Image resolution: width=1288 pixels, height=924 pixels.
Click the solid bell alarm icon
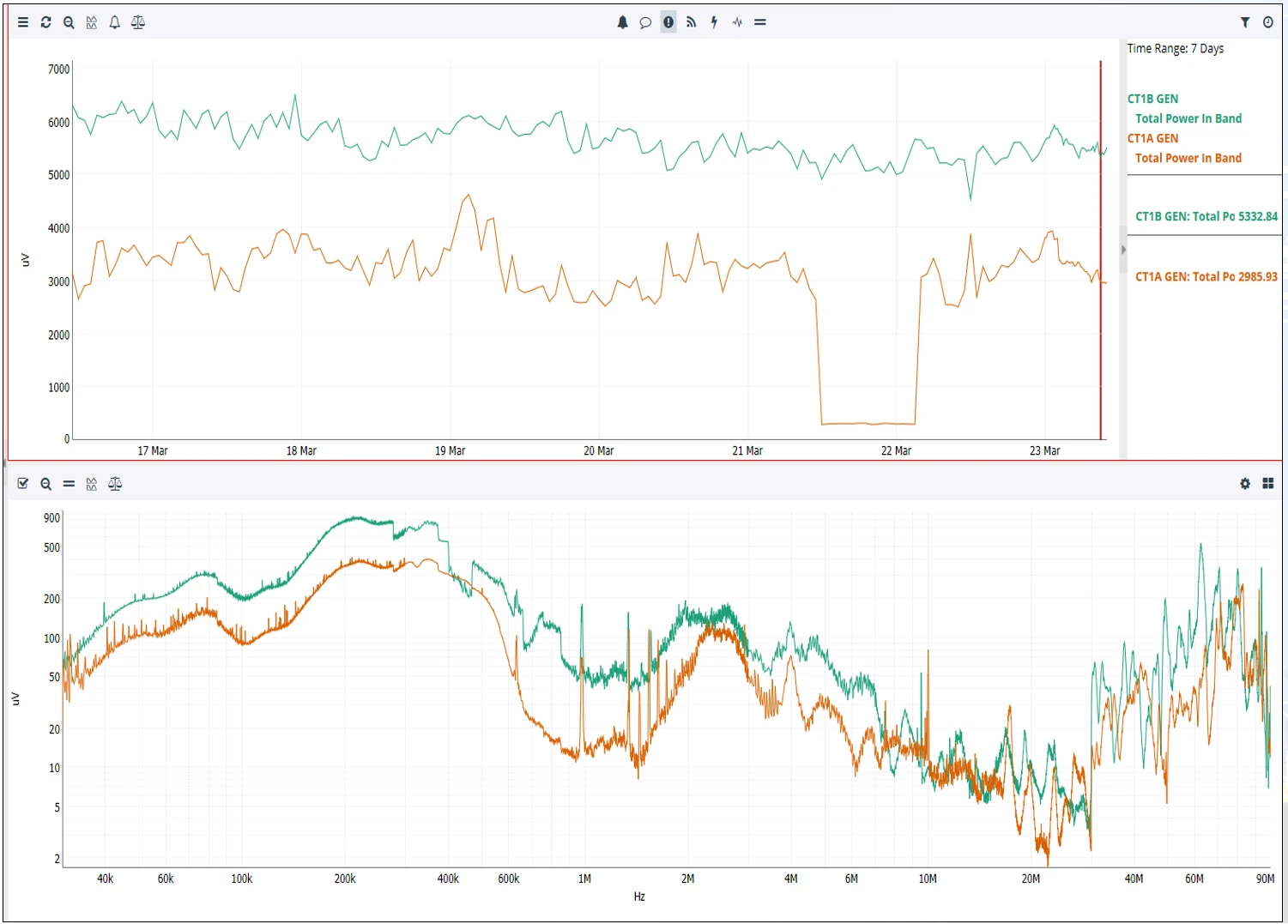tap(622, 22)
